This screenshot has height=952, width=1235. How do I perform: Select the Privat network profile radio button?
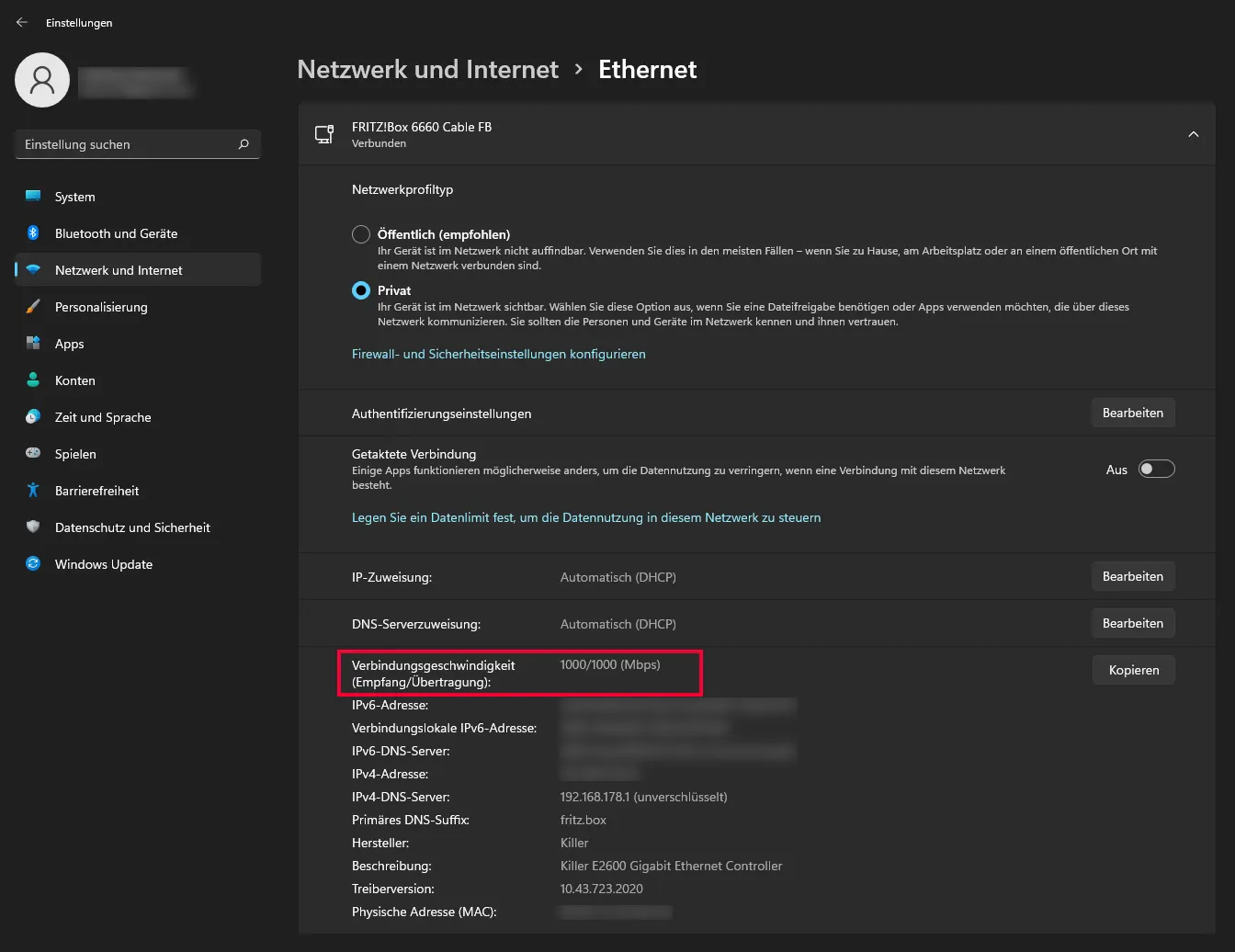pyautogui.click(x=361, y=290)
